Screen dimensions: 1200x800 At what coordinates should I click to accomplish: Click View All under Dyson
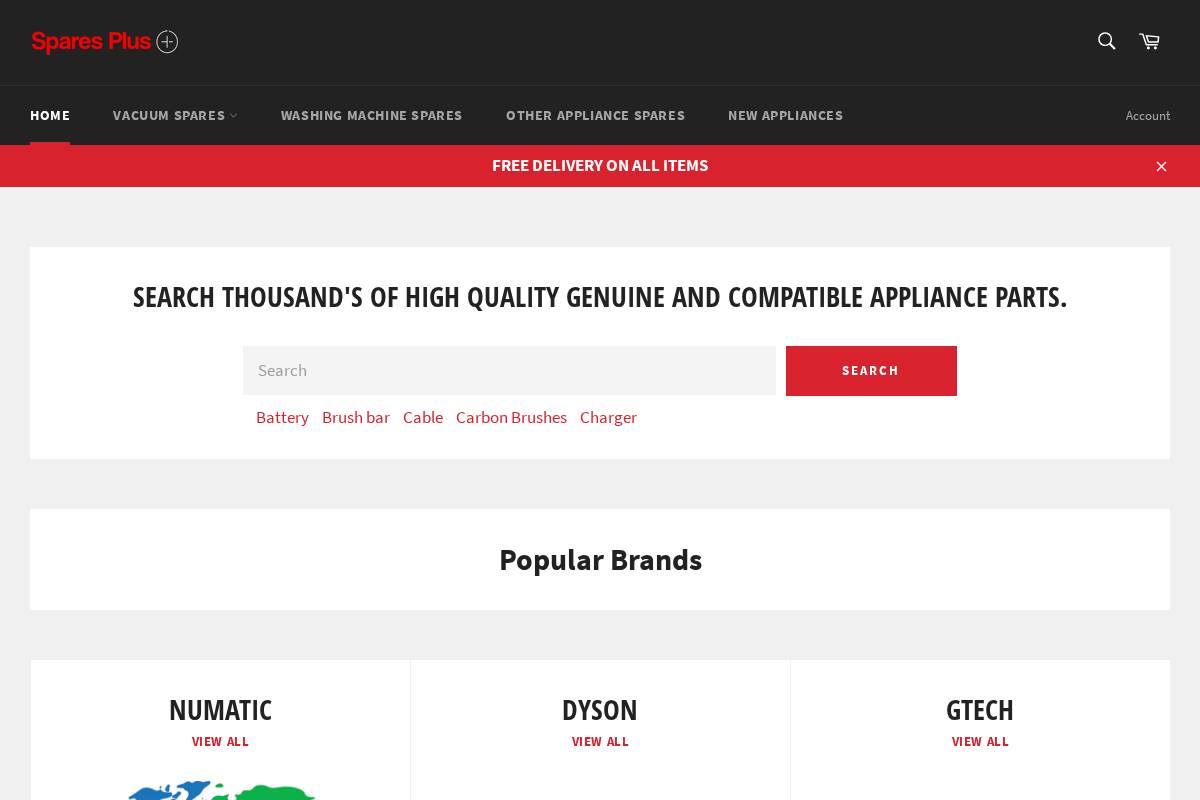coord(600,741)
